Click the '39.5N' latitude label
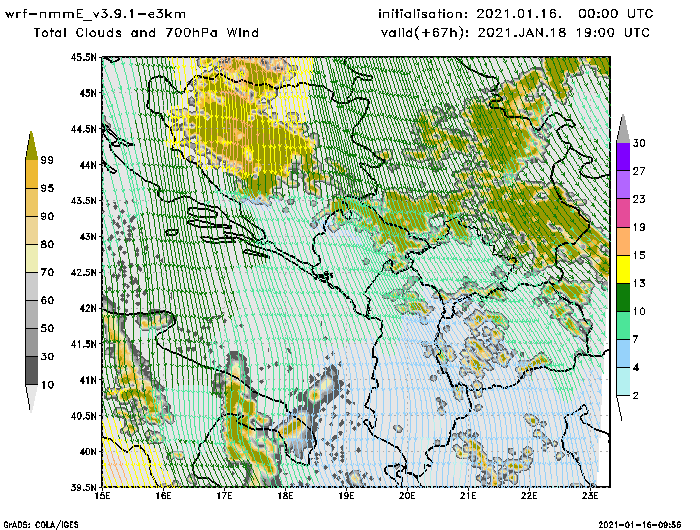The image size is (700, 530). (x=83, y=487)
